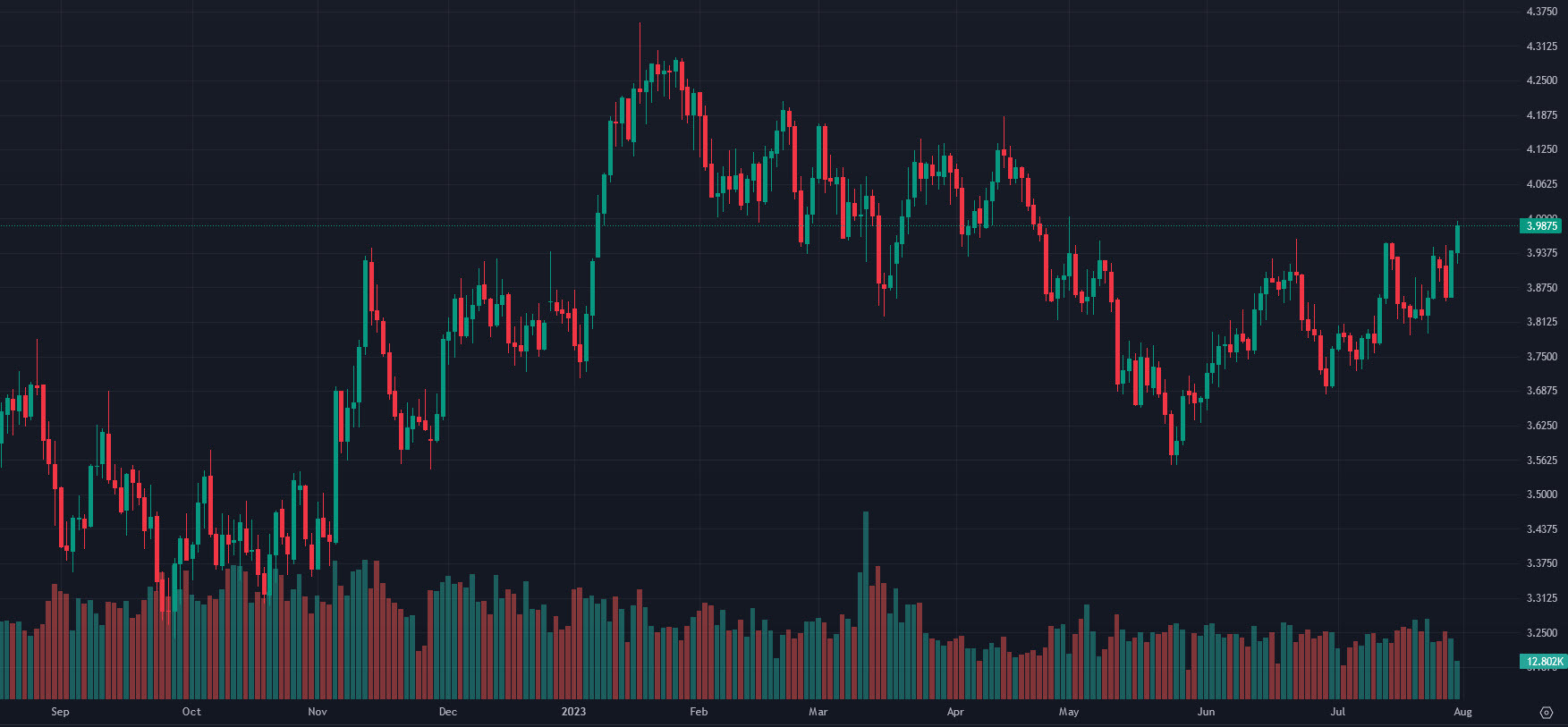Click the 2023 year label on time axis
This screenshot has height=727, width=1568.
[x=573, y=712]
